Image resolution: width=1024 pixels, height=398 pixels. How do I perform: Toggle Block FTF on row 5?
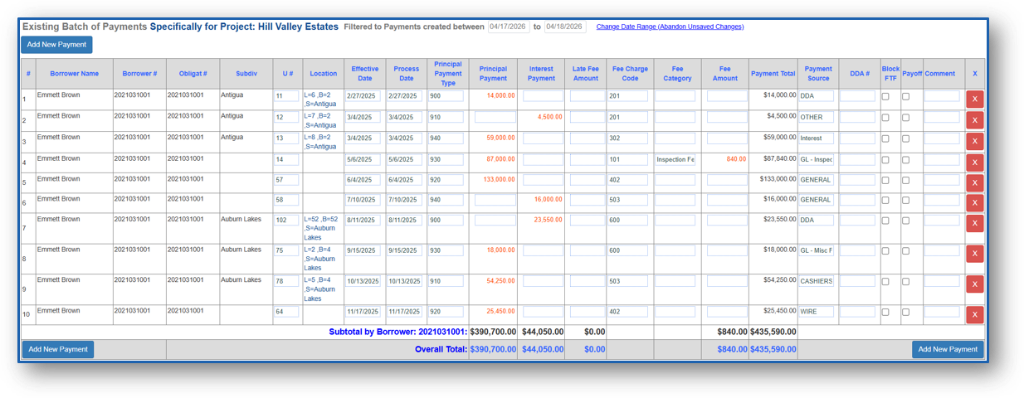pos(886,180)
